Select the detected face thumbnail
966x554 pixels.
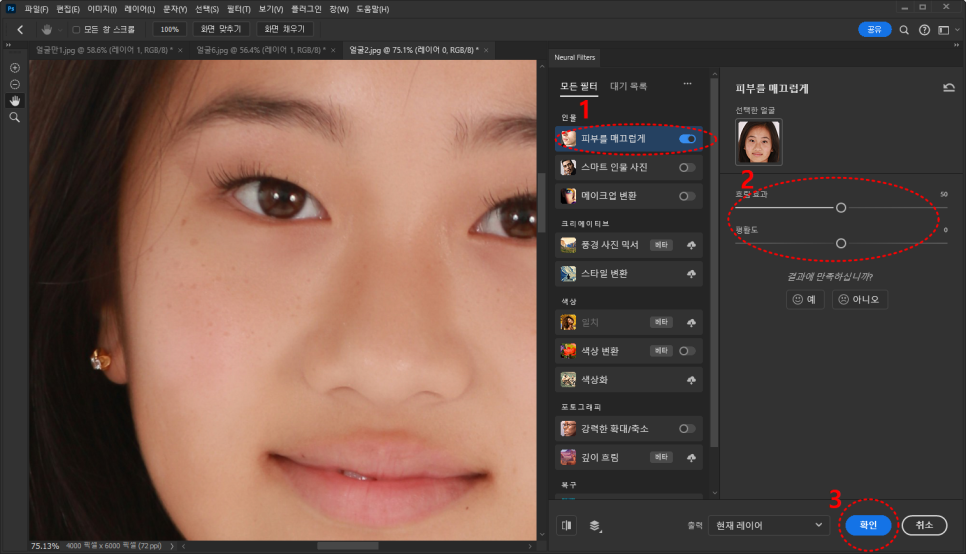point(758,142)
